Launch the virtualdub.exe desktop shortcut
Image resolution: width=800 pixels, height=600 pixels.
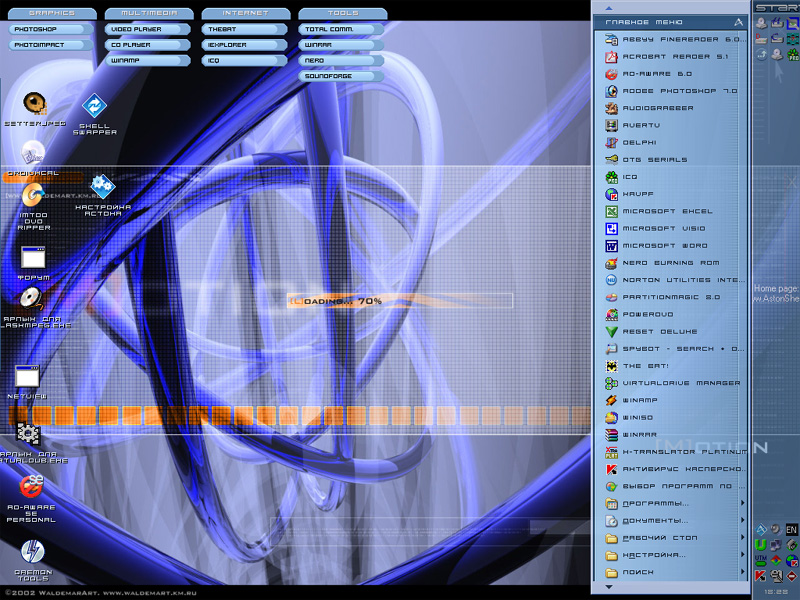pyautogui.click(x=28, y=434)
